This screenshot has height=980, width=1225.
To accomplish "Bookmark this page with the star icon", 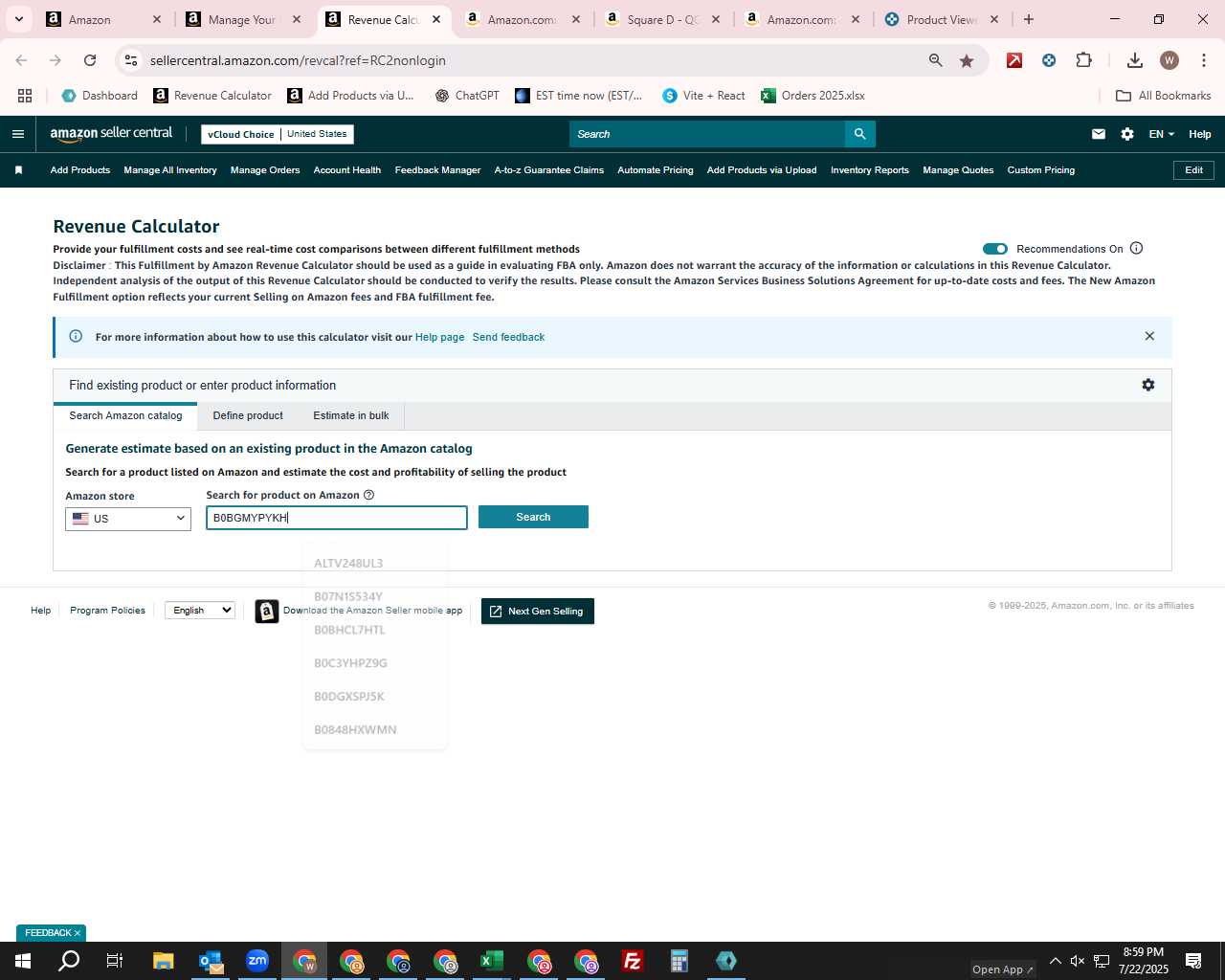I will 967,60.
